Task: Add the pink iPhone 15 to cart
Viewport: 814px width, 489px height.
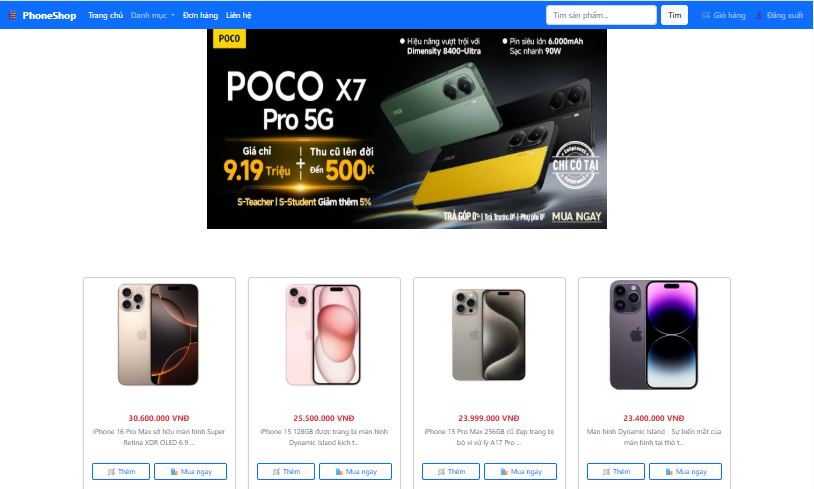Action: click(x=286, y=471)
